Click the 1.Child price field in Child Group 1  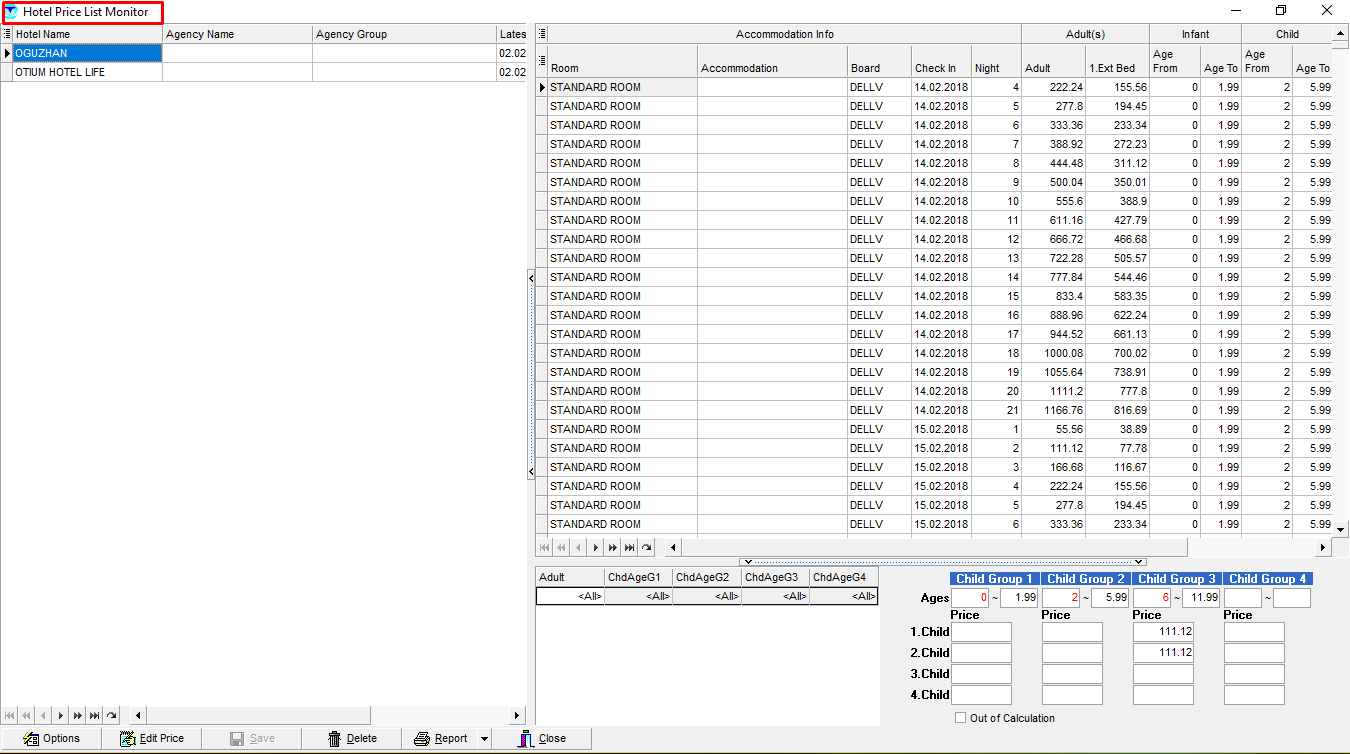tap(981, 632)
